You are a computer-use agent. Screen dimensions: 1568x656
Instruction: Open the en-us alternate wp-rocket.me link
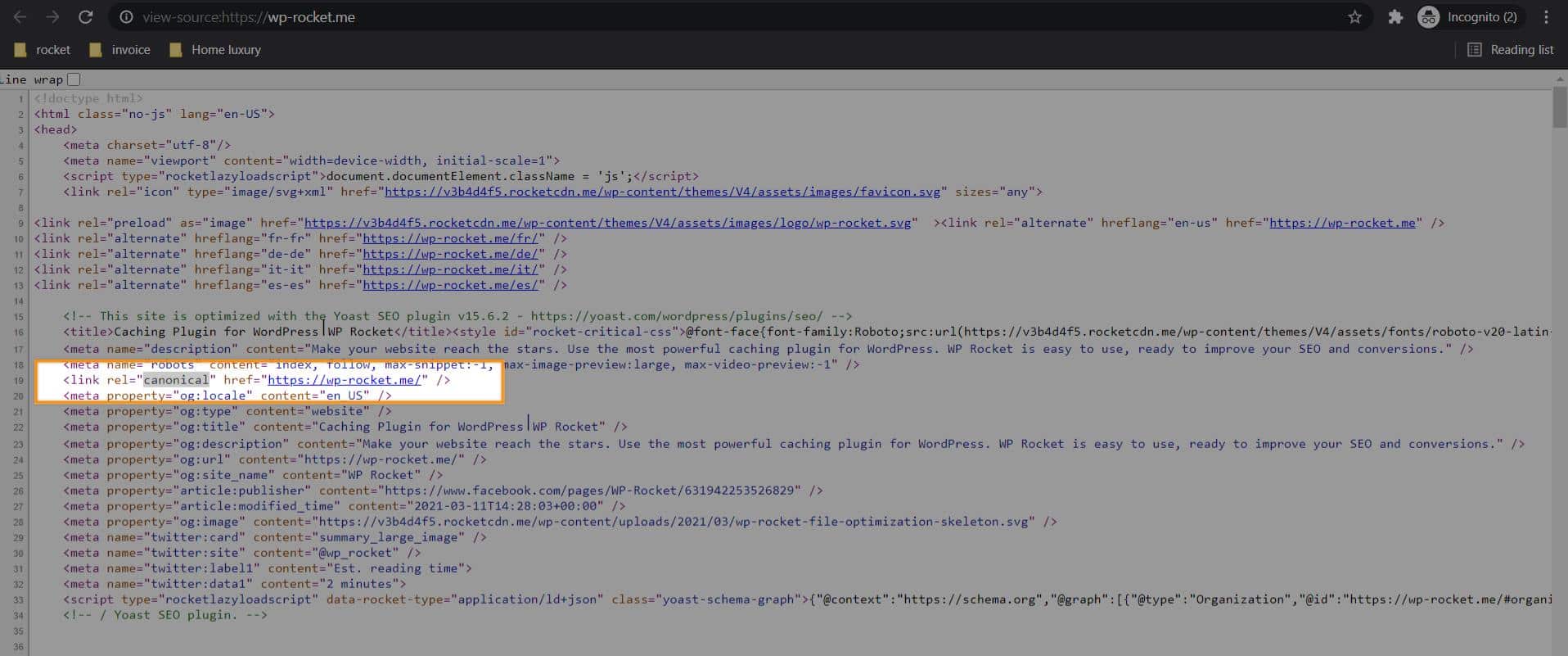(1342, 223)
